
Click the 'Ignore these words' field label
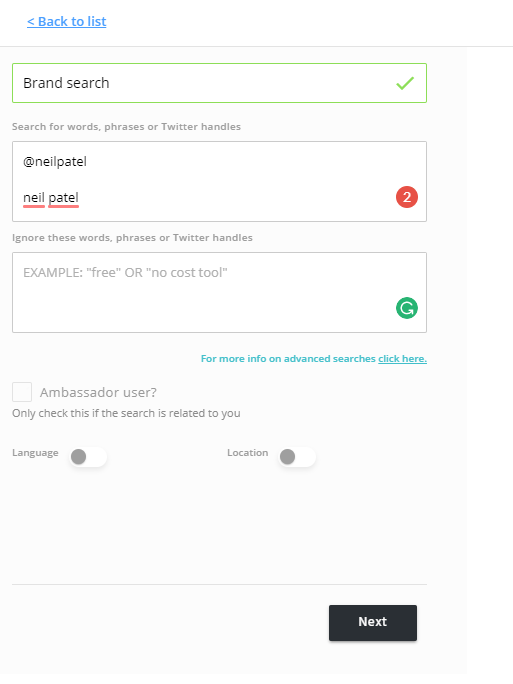132,238
